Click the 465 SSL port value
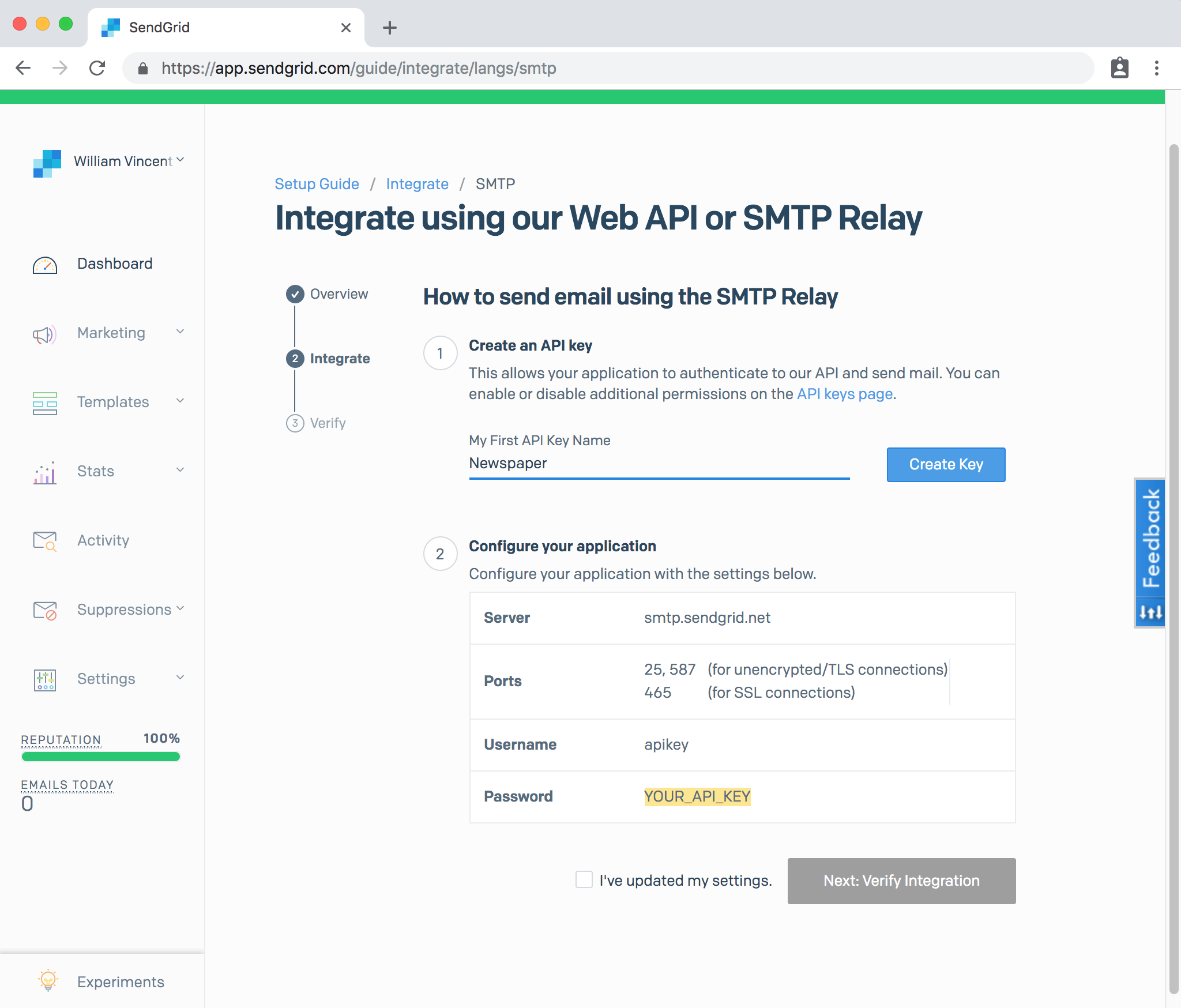Viewport: 1181px width, 1008px height. point(657,693)
